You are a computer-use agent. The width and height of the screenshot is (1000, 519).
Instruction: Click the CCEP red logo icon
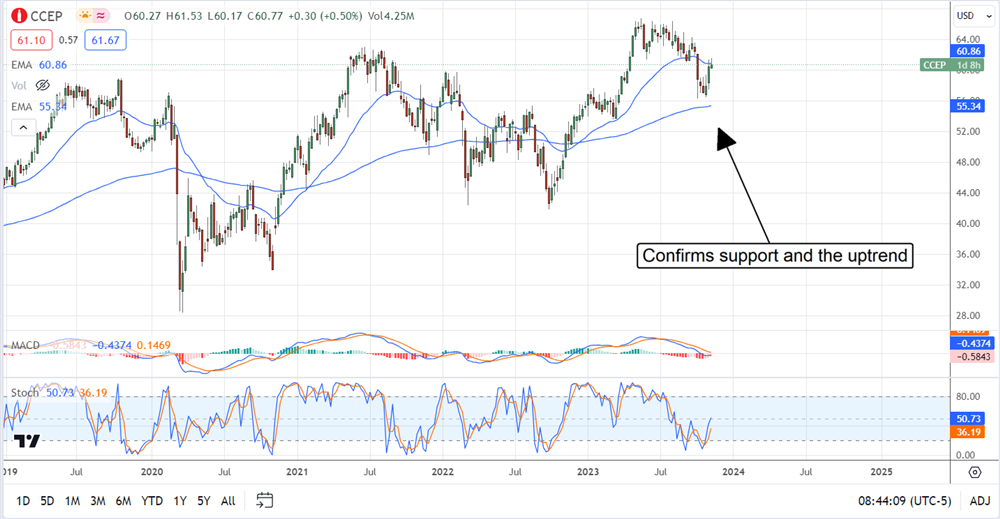tap(18, 16)
